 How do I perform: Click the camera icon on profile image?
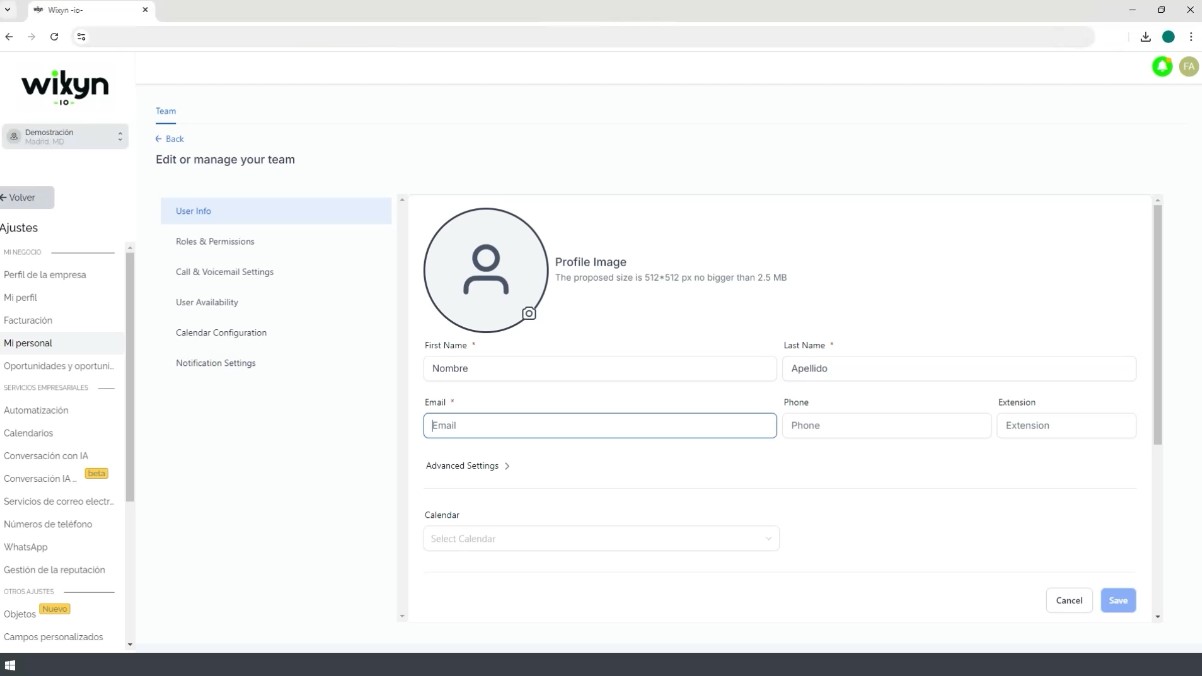529,313
